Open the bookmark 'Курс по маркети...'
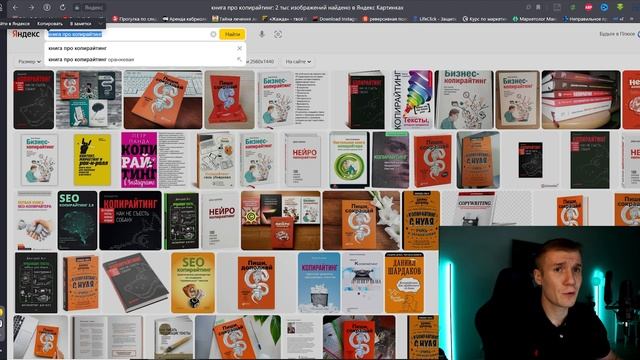Screen dimensions: 640x360 [484, 19]
